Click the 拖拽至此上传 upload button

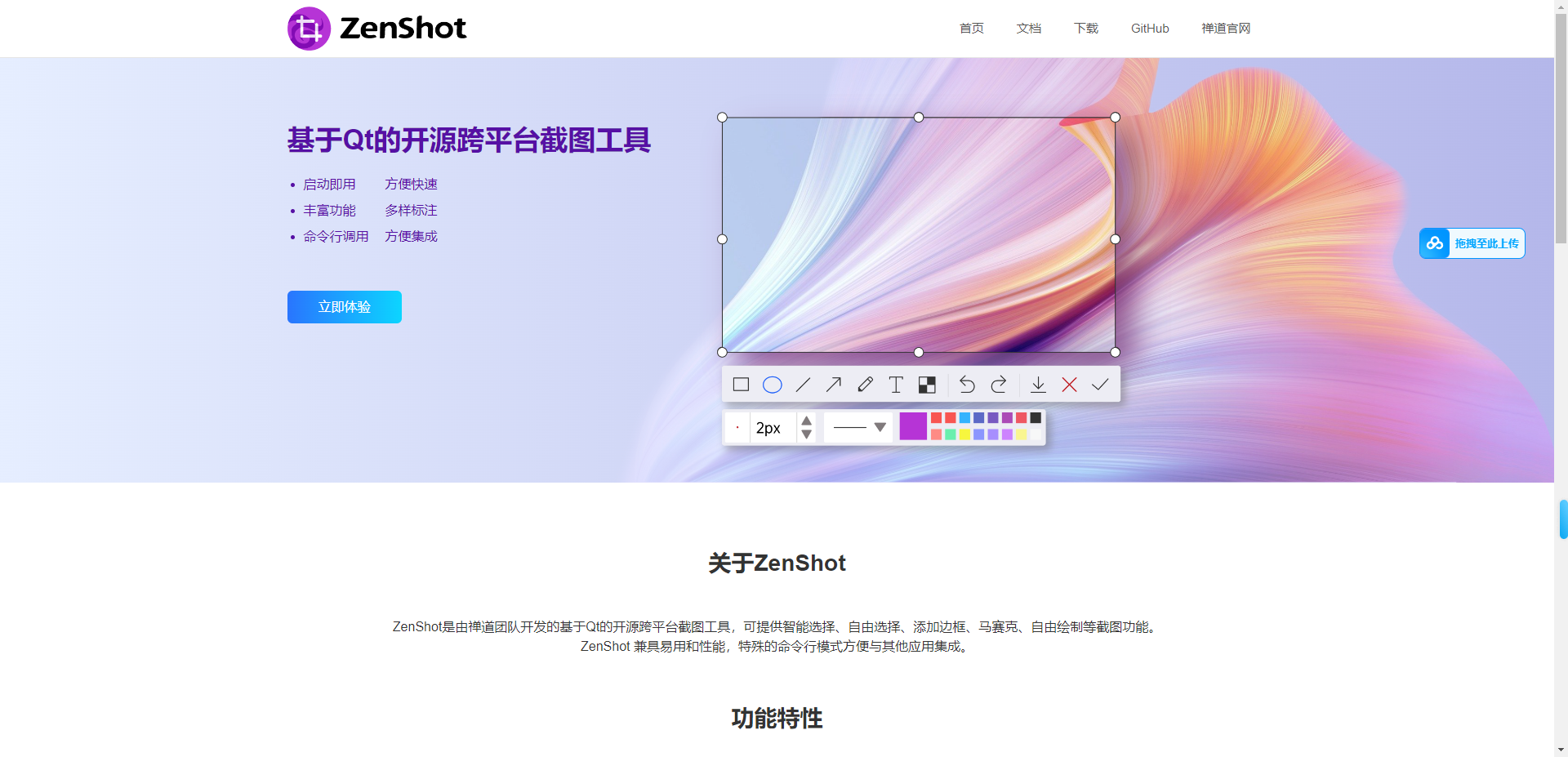click(x=1472, y=243)
